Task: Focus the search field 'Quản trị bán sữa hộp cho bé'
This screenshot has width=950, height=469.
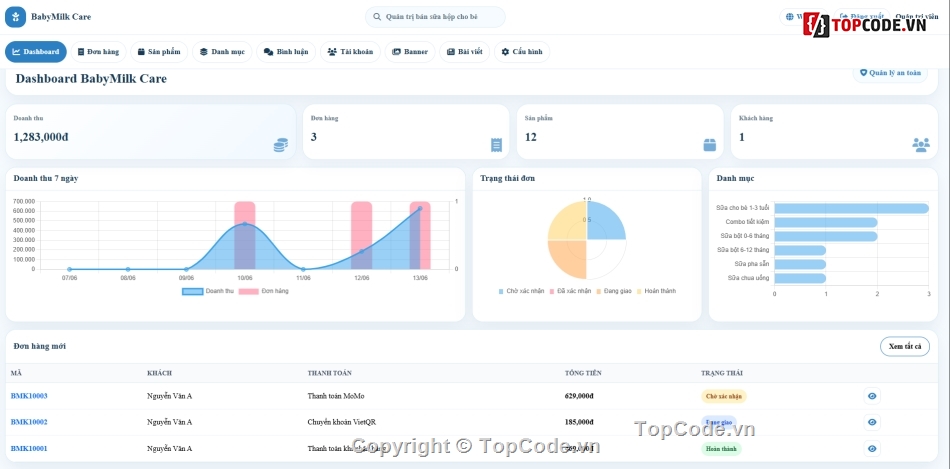Action: 435,17
